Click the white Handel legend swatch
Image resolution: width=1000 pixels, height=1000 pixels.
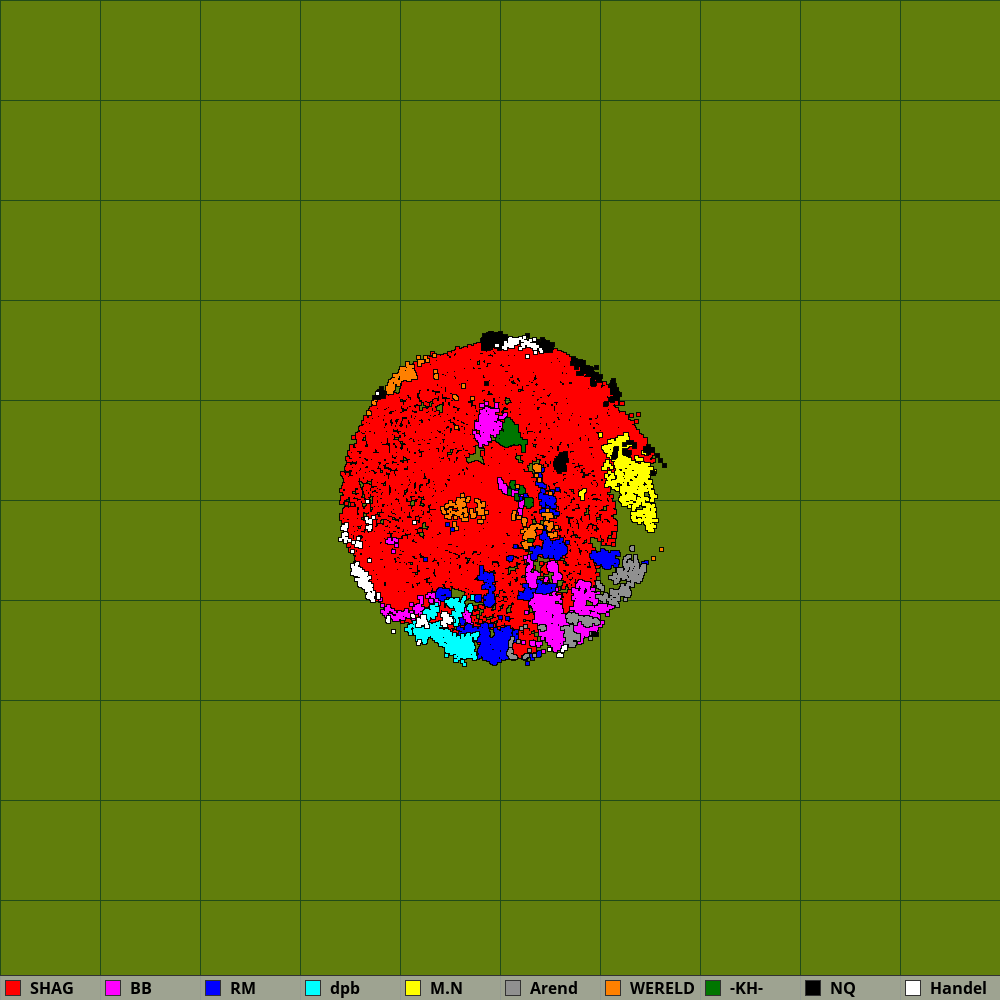[913, 988]
